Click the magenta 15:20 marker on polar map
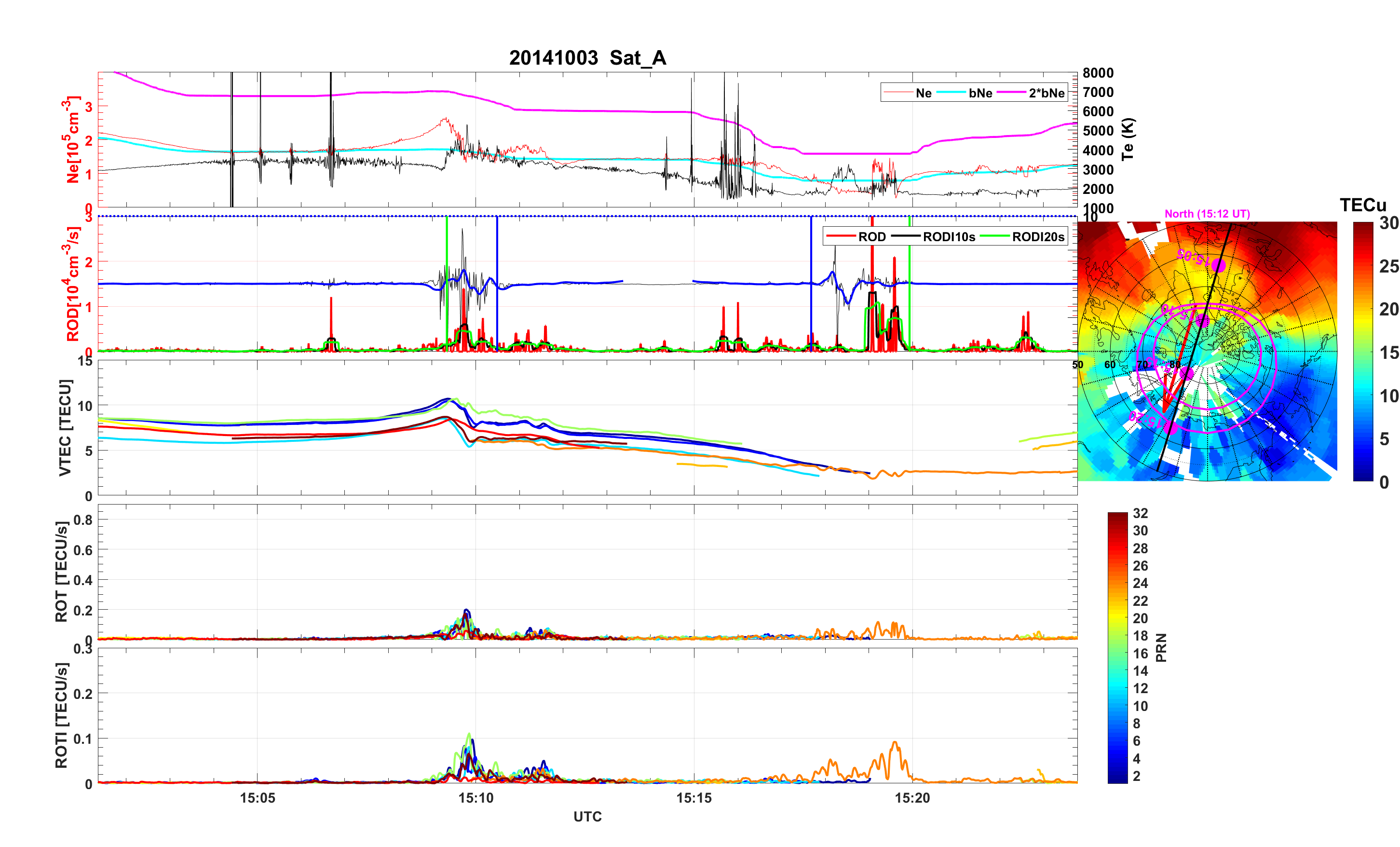 1170,427
